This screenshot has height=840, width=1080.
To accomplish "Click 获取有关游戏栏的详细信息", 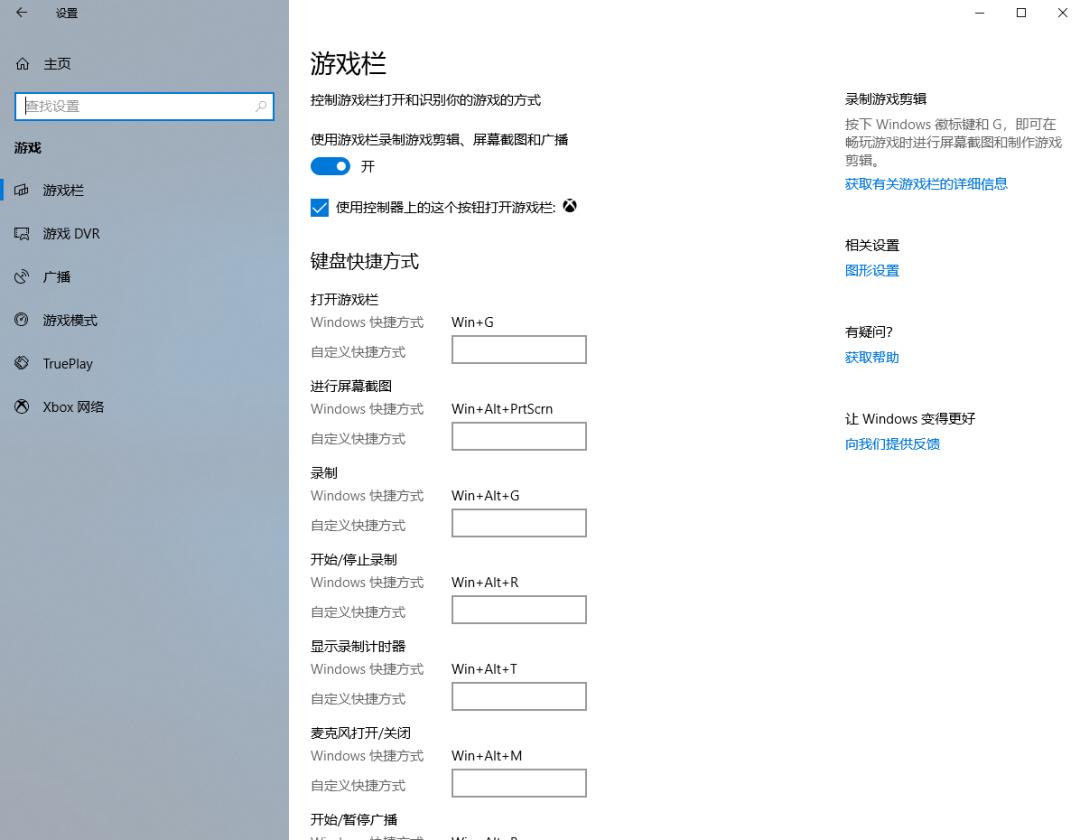I will tap(925, 184).
